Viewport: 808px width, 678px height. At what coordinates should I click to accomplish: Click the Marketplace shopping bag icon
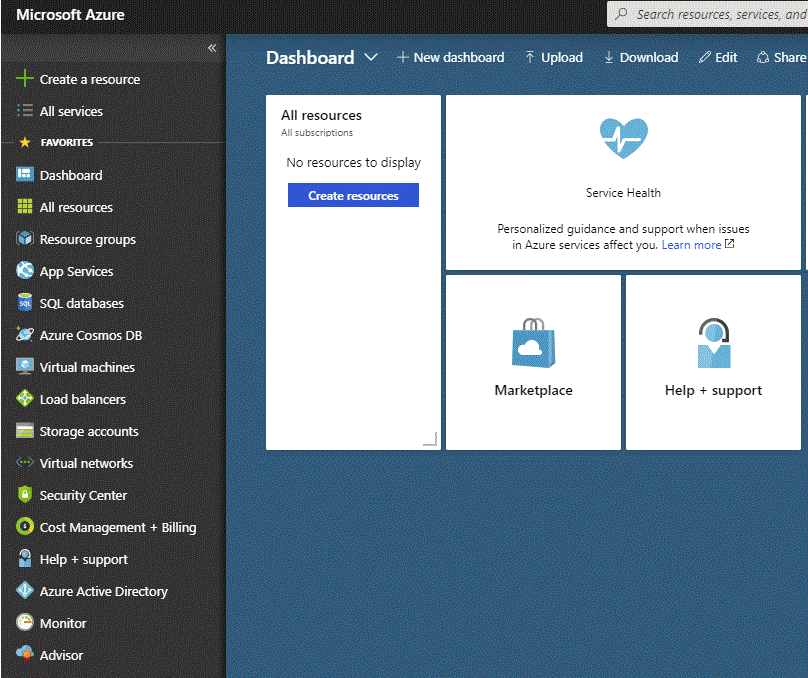[533, 343]
